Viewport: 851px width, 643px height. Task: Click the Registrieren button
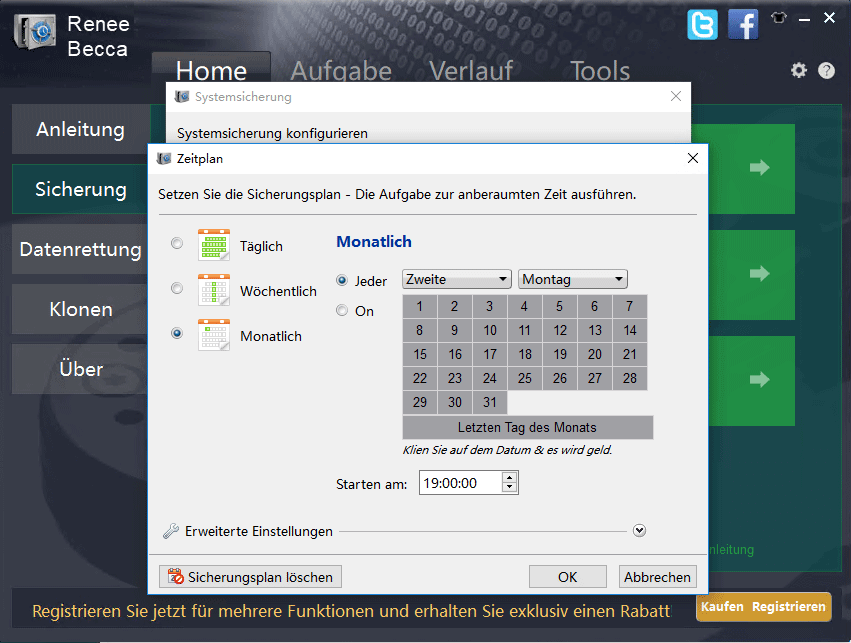pyautogui.click(x=789, y=607)
